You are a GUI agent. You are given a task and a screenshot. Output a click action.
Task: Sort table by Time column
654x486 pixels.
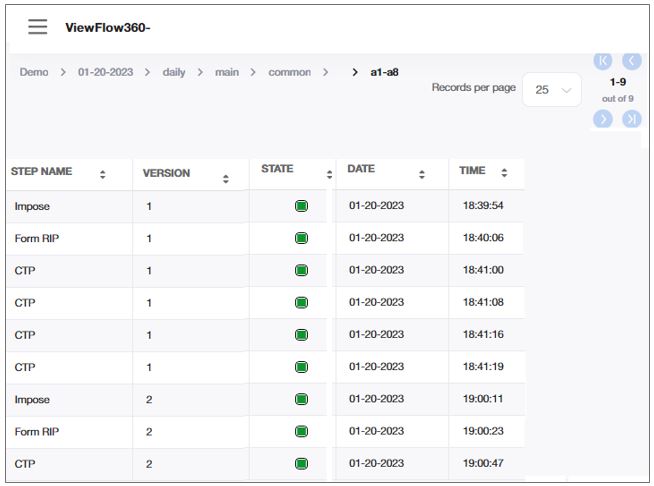504,173
